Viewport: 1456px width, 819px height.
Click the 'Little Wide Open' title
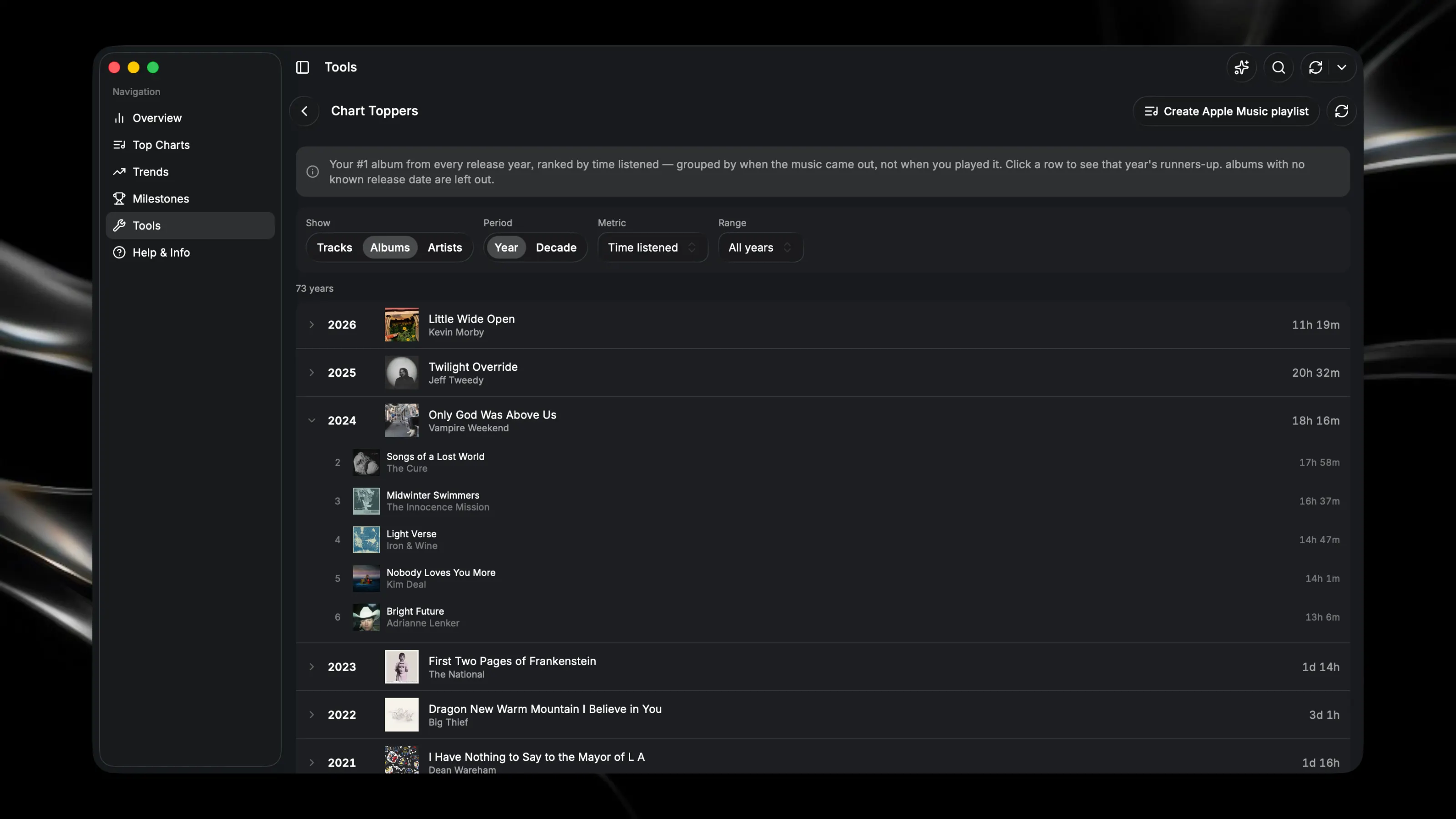tap(471, 319)
